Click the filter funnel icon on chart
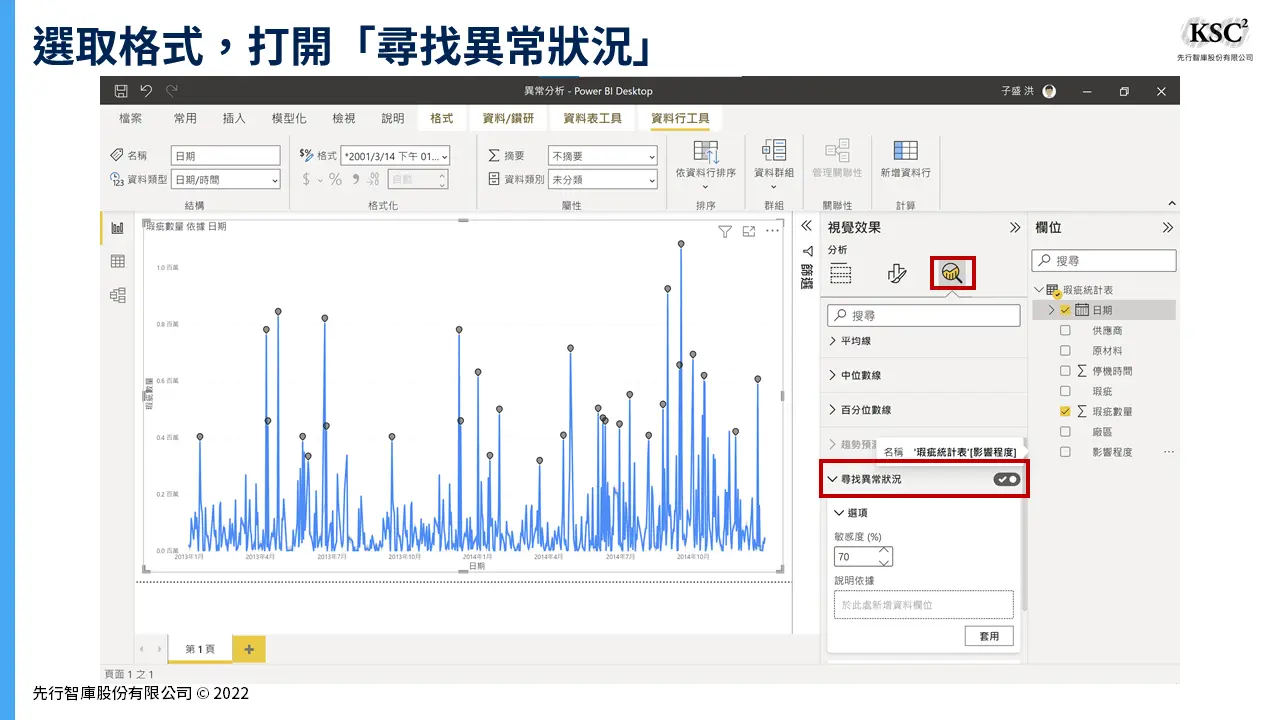This screenshot has width=1280, height=720. point(726,231)
